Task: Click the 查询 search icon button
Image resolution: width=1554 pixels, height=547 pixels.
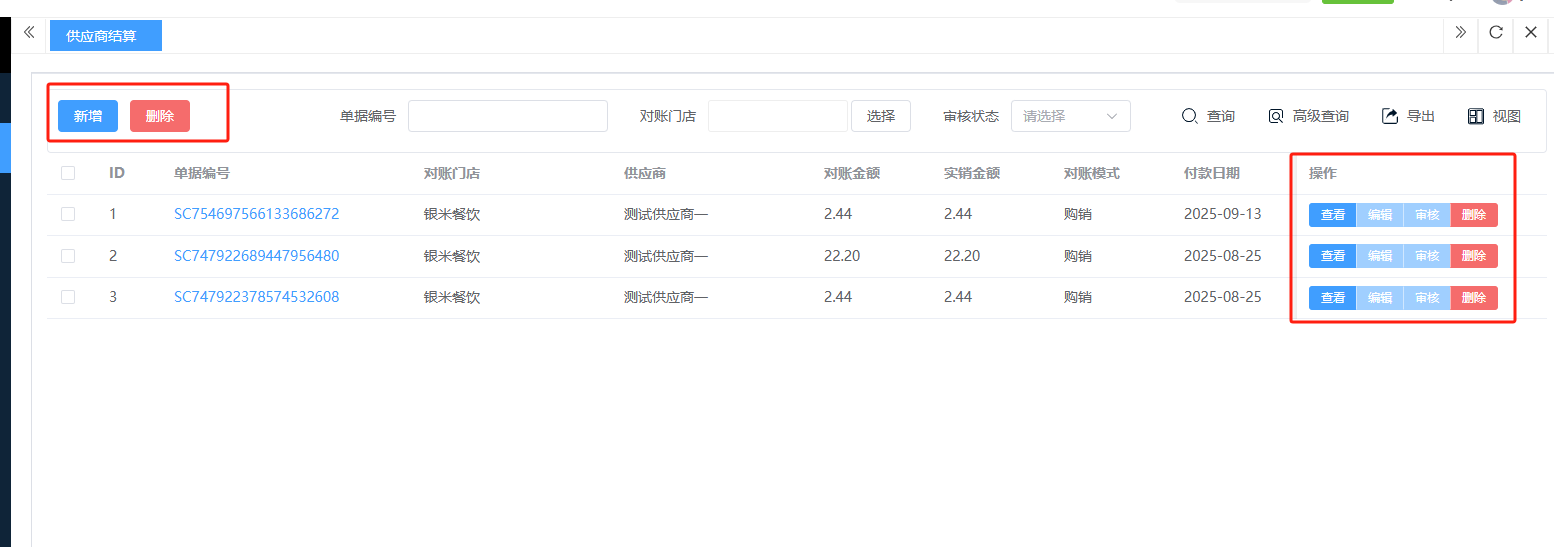Action: point(1190,116)
